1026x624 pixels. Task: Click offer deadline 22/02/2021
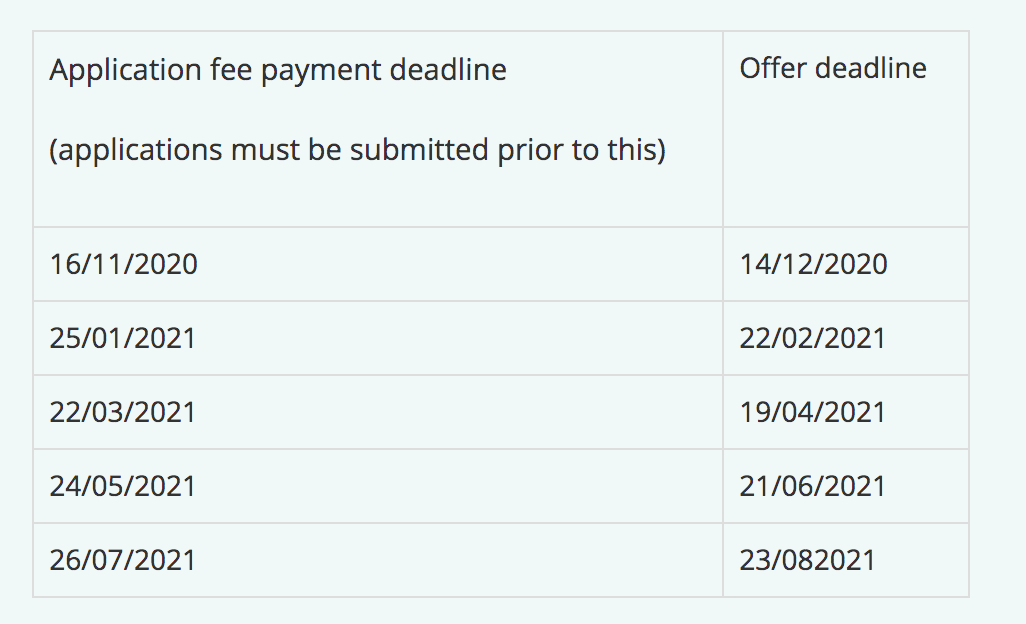(x=812, y=338)
